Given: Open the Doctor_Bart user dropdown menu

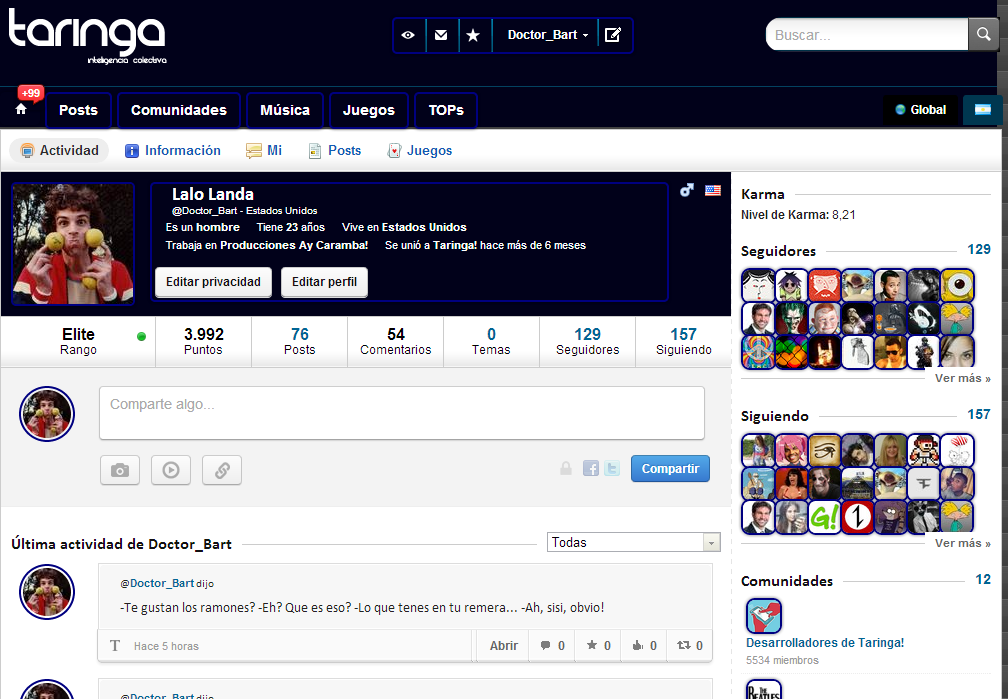Looking at the screenshot, I should (x=548, y=35).
